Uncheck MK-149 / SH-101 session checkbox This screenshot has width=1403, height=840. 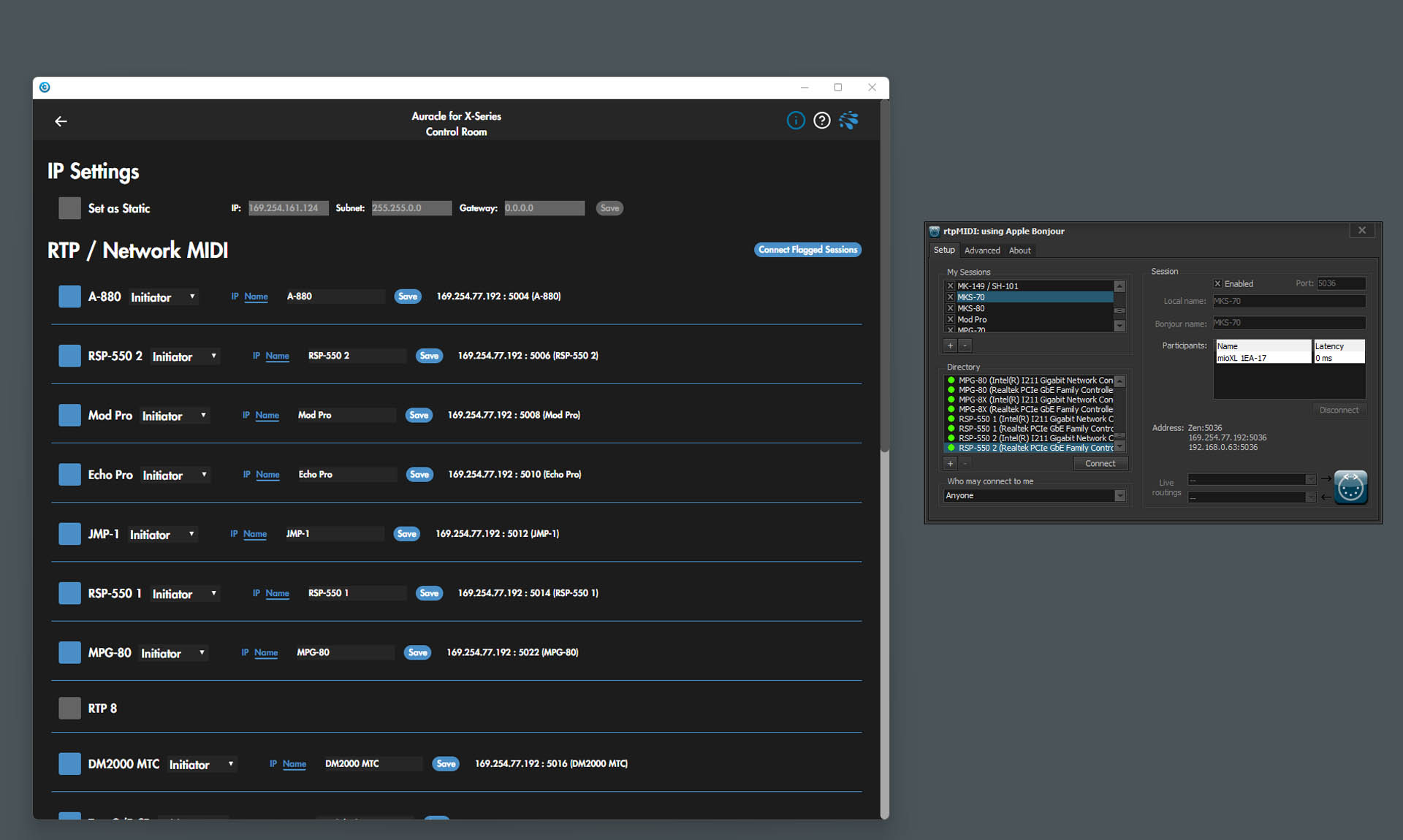coord(950,286)
